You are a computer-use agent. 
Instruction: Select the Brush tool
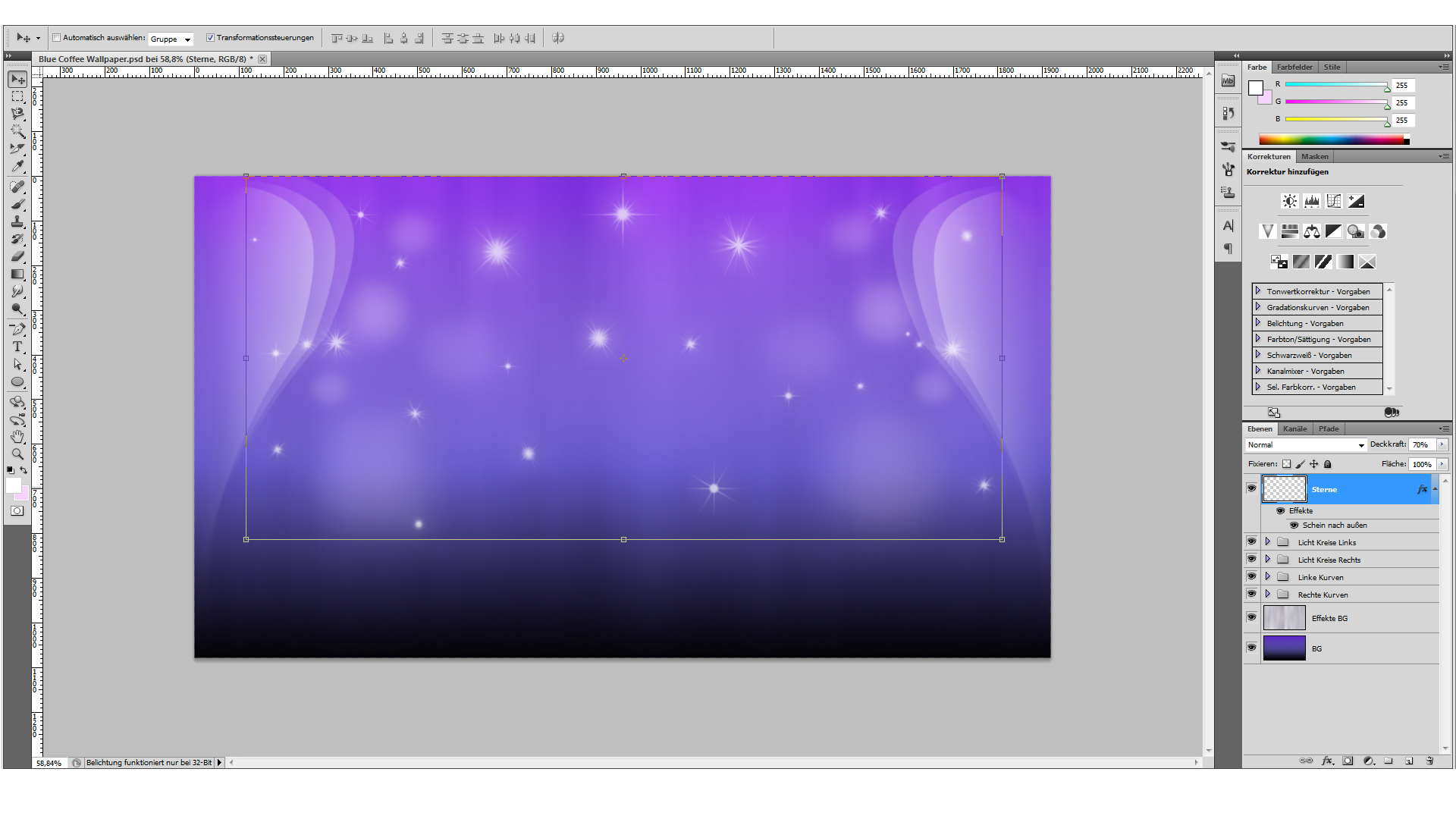tap(17, 204)
